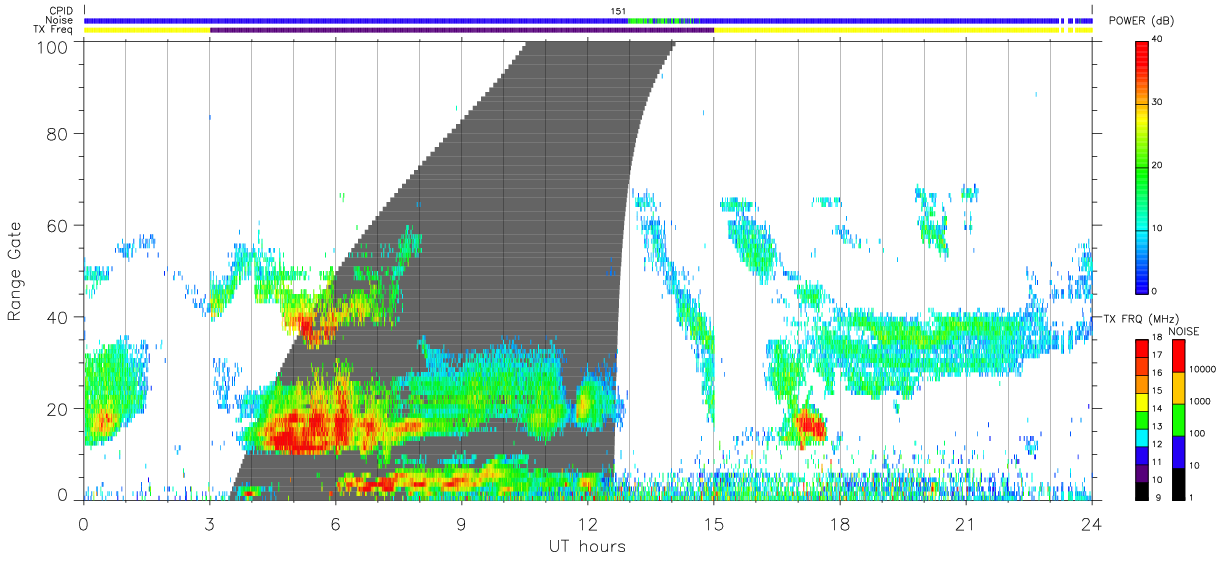
Task: Click the CPID value 151
Action: [618, 10]
